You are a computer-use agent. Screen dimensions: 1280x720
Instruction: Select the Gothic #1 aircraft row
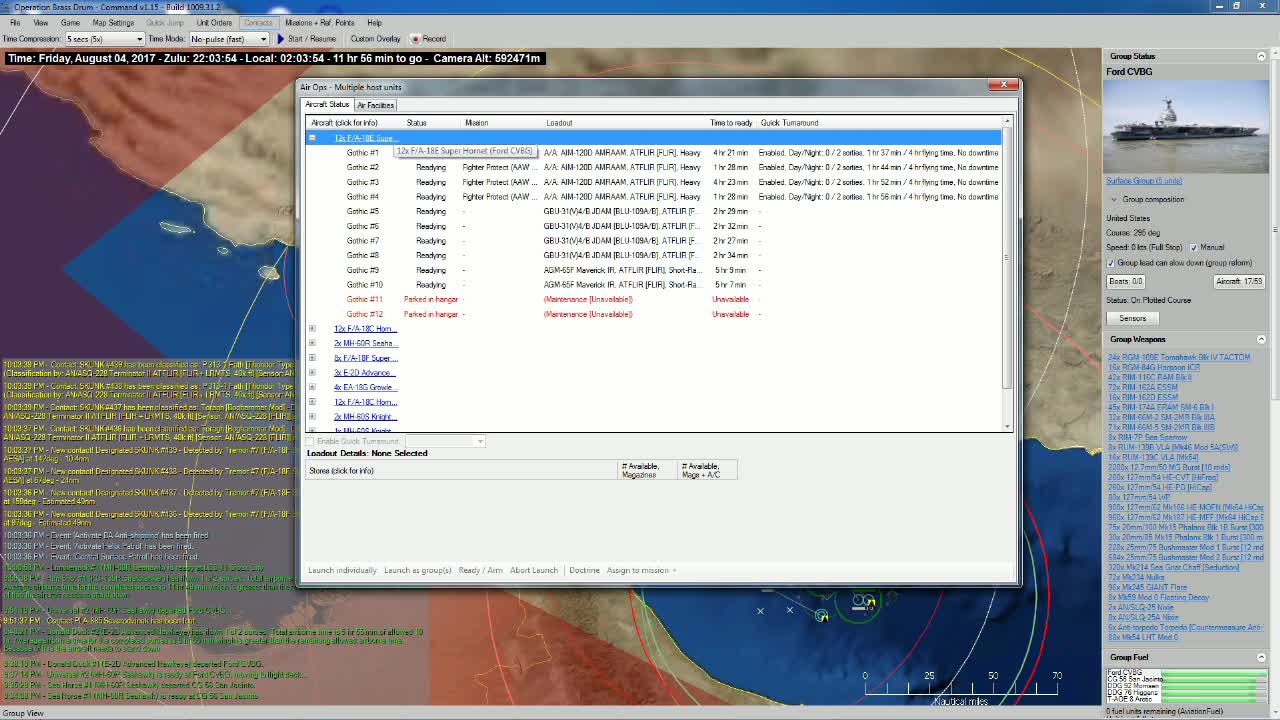(654, 153)
